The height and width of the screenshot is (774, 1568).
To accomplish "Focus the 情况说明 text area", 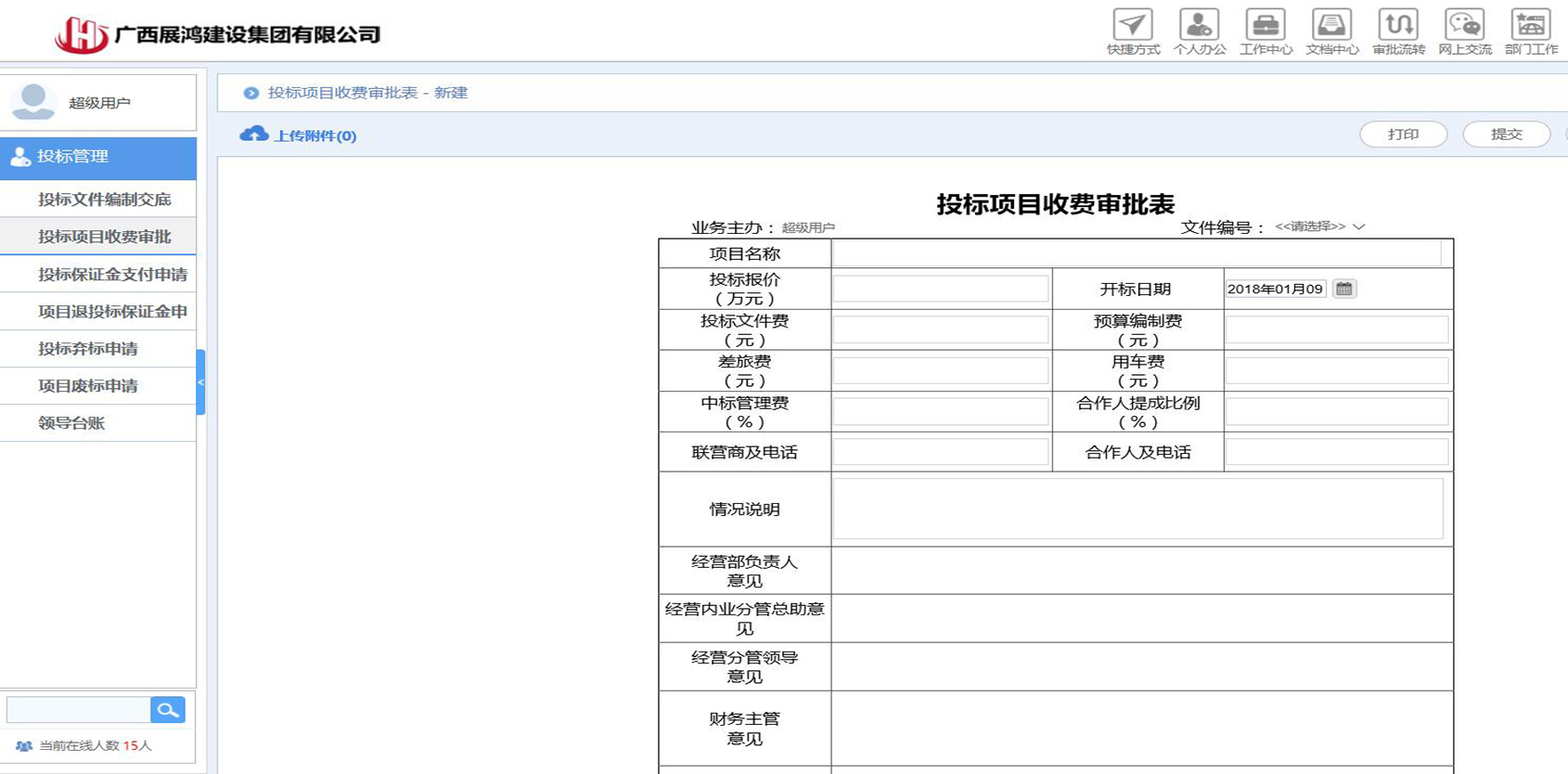I will [1137, 509].
